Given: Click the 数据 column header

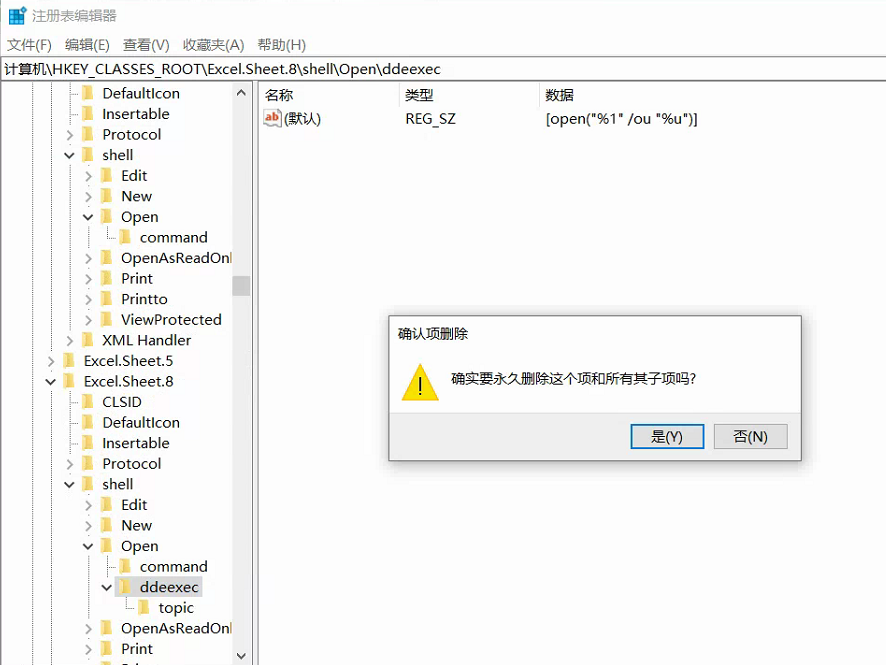Looking at the screenshot, I should click(559, 95).
